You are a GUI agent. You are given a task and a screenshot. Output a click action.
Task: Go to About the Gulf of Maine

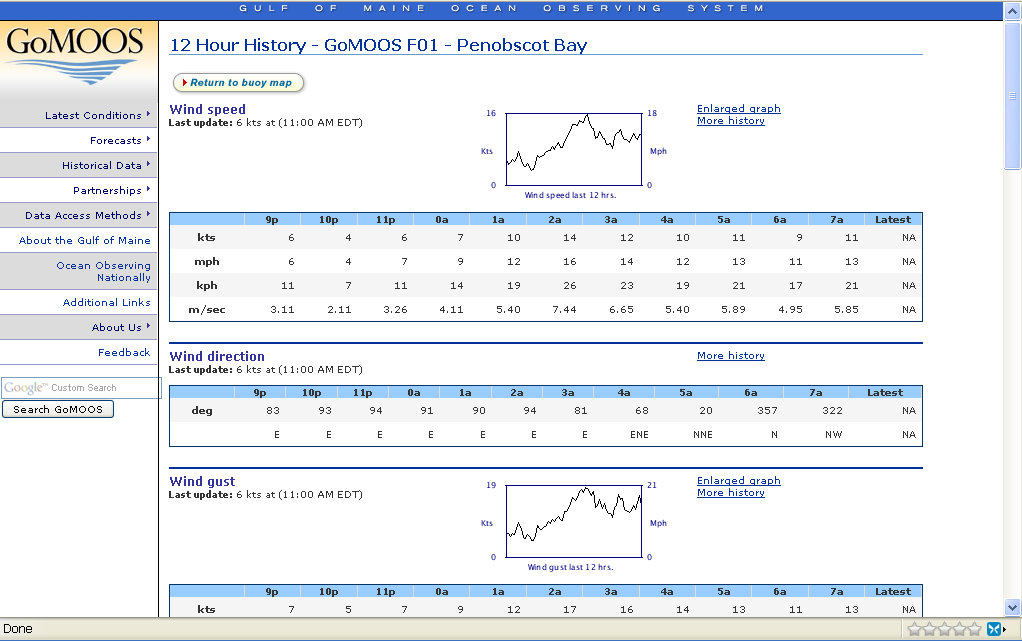click(85, 240)
